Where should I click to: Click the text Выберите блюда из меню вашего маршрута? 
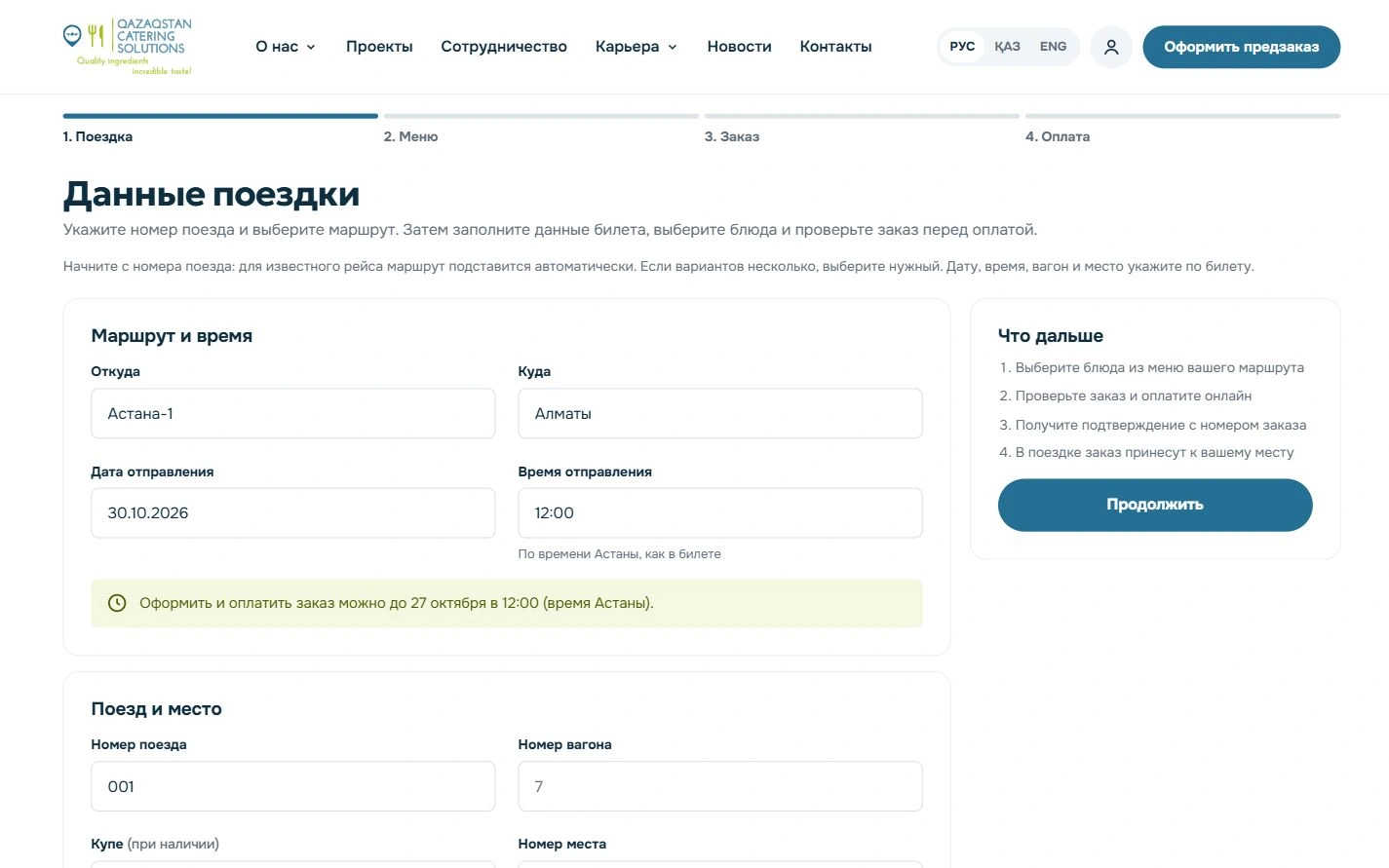[1160, 368]
